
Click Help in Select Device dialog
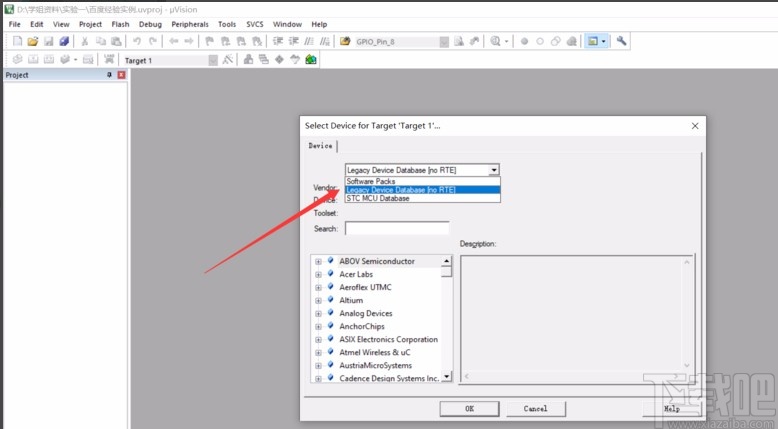point(672,409)
